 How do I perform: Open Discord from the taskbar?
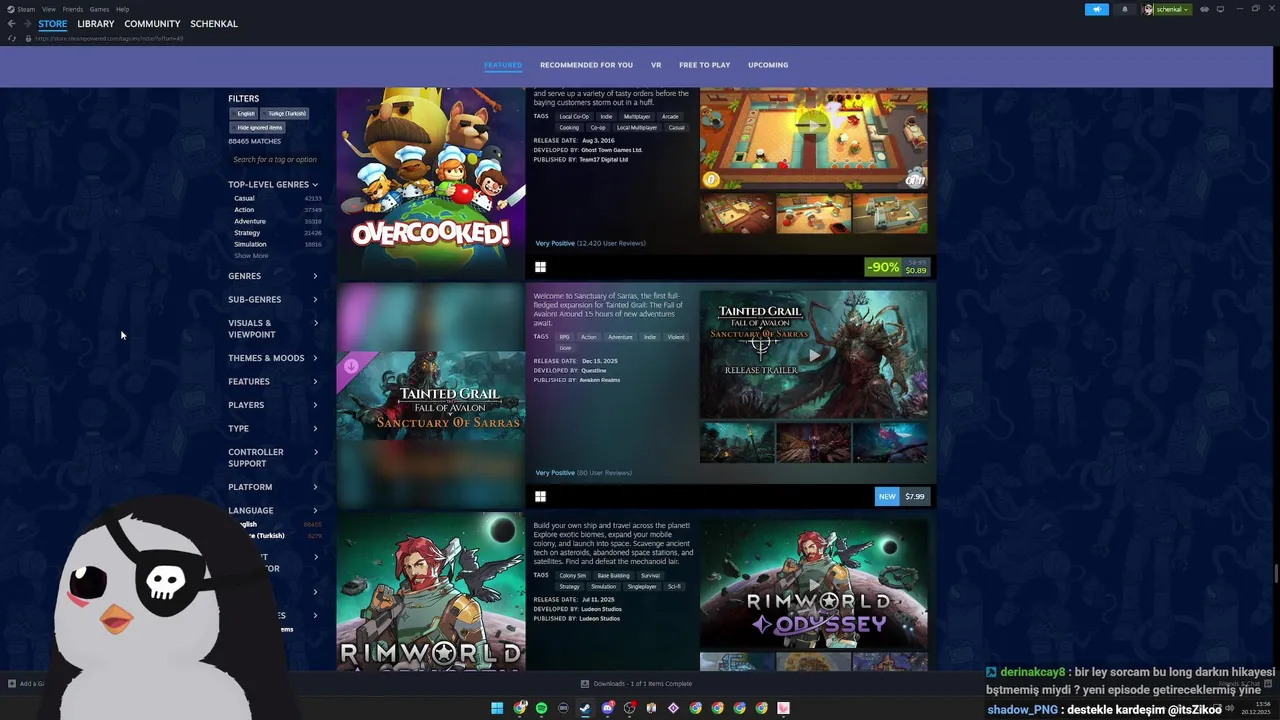click(607, 708)
